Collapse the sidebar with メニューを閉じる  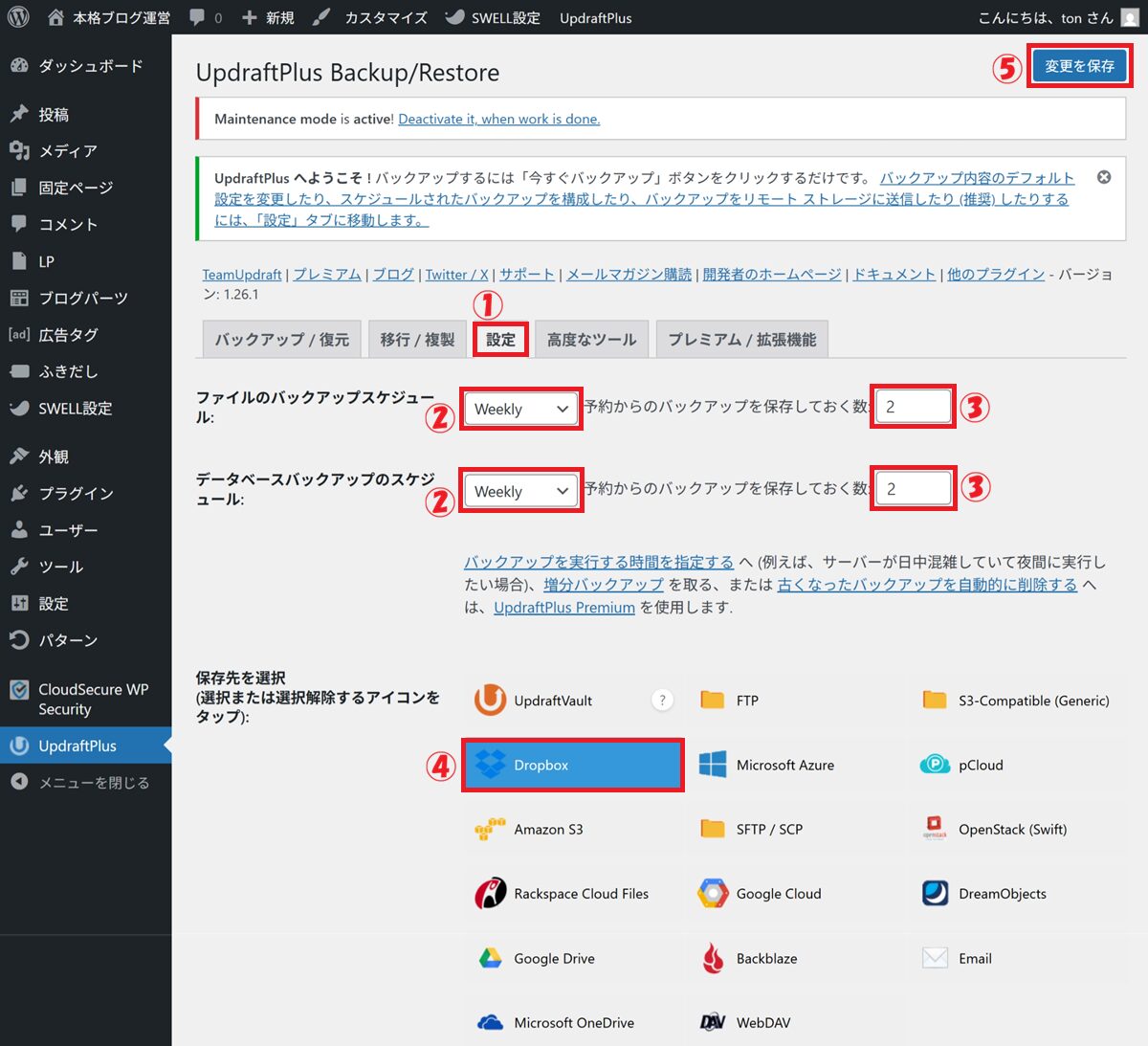coord(93,782)
